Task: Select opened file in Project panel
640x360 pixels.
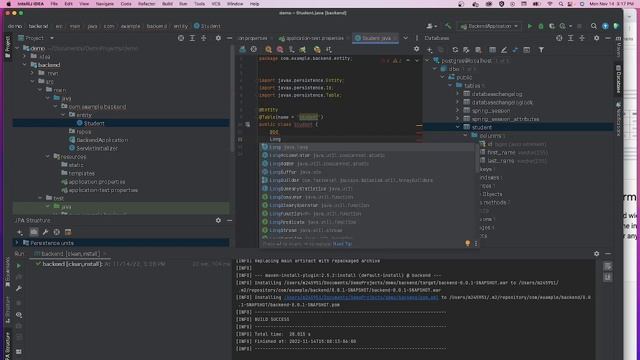Action: [181, 38]
